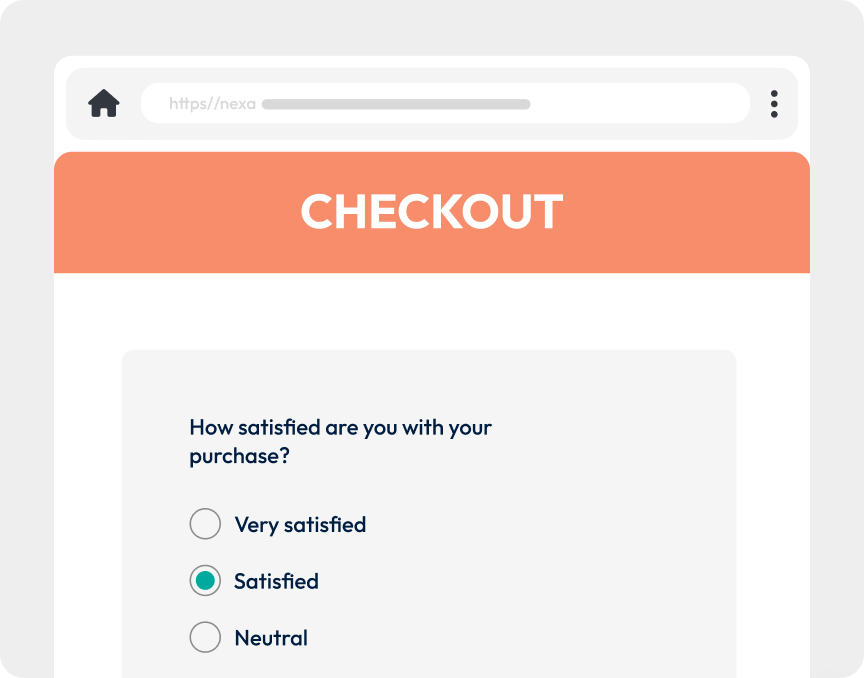Click the "Neutral" label text
The image size is (864, 678).
[271, 638]
